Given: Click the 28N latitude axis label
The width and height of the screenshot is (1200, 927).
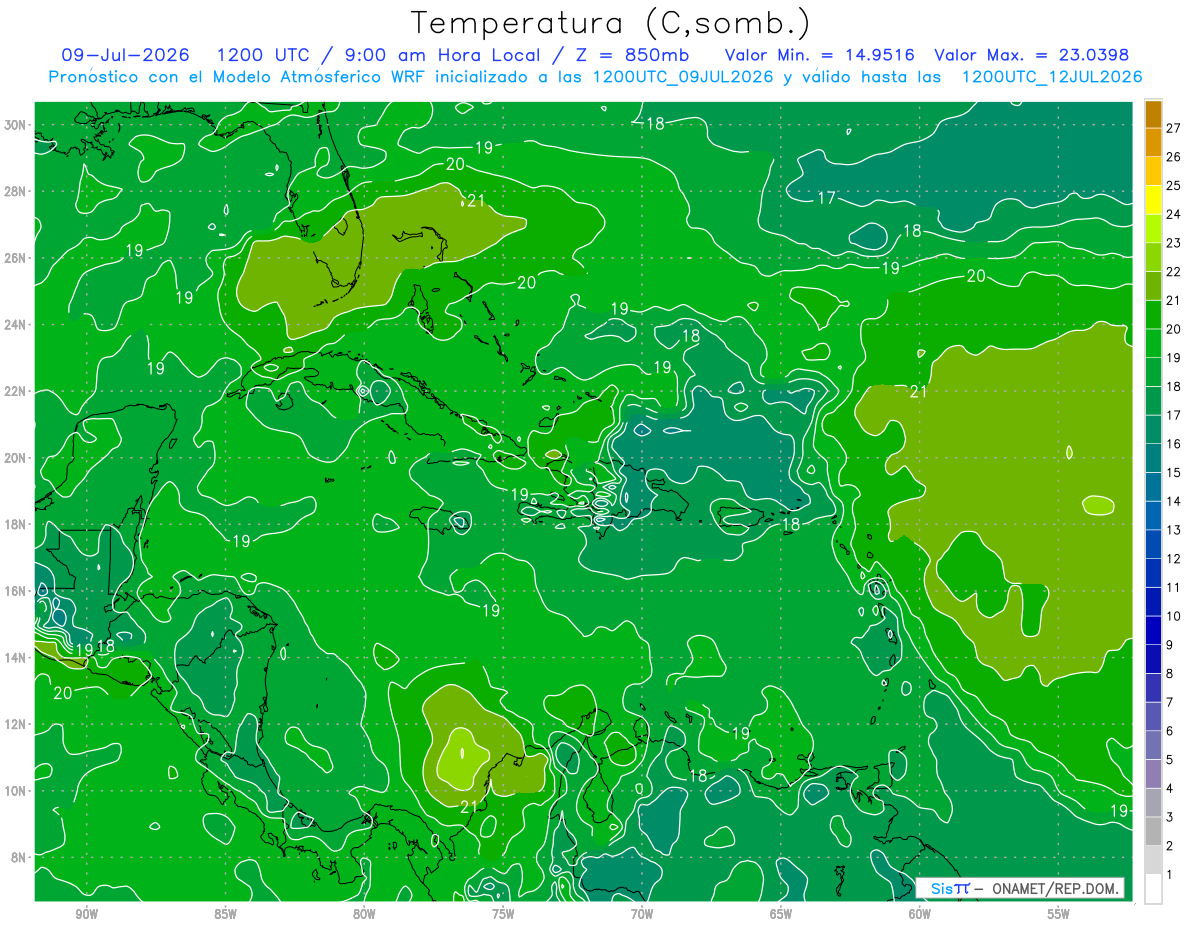Looking at the screenshot, I should 17,191.
